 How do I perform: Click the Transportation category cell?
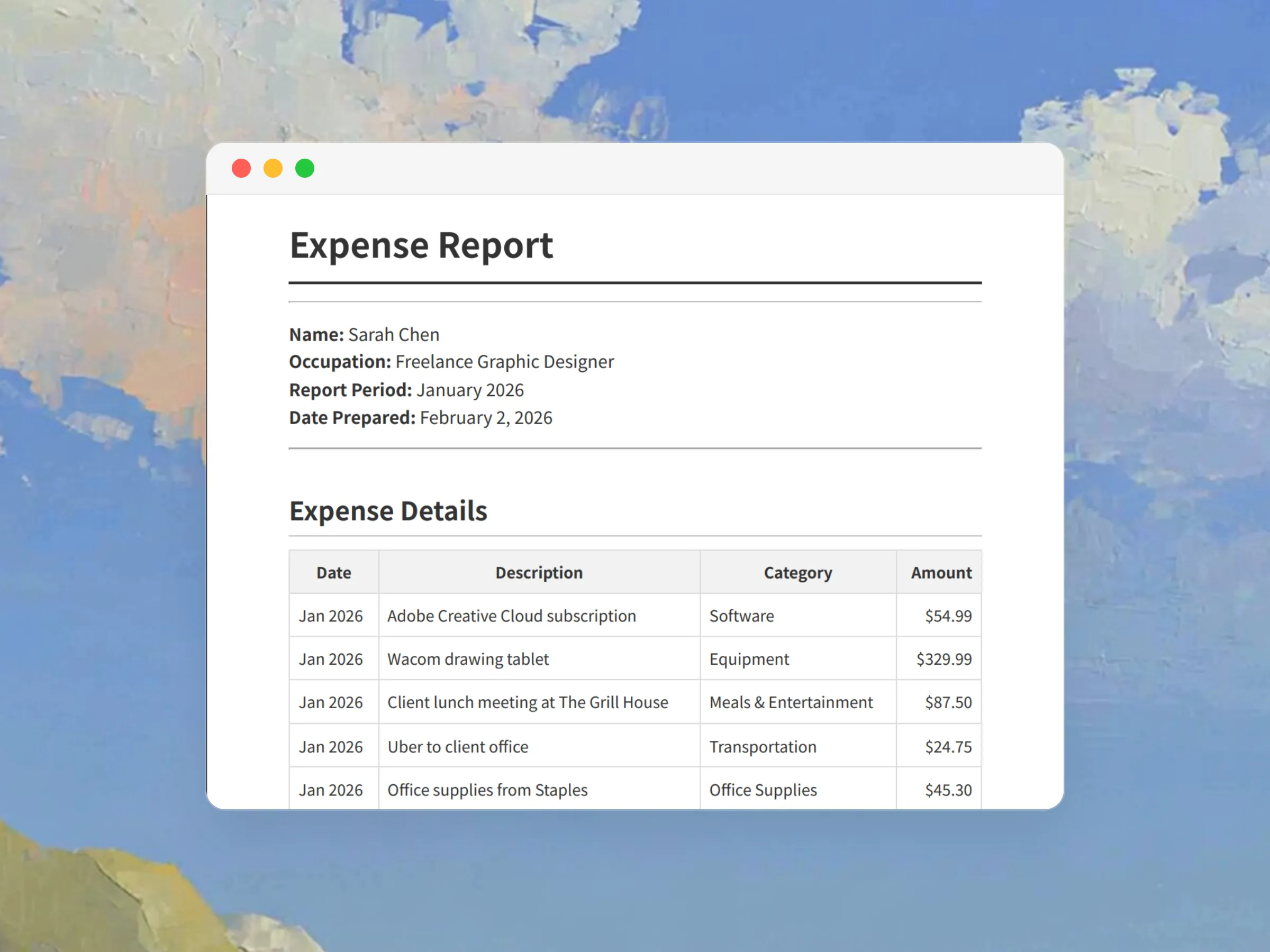[763, 747]
